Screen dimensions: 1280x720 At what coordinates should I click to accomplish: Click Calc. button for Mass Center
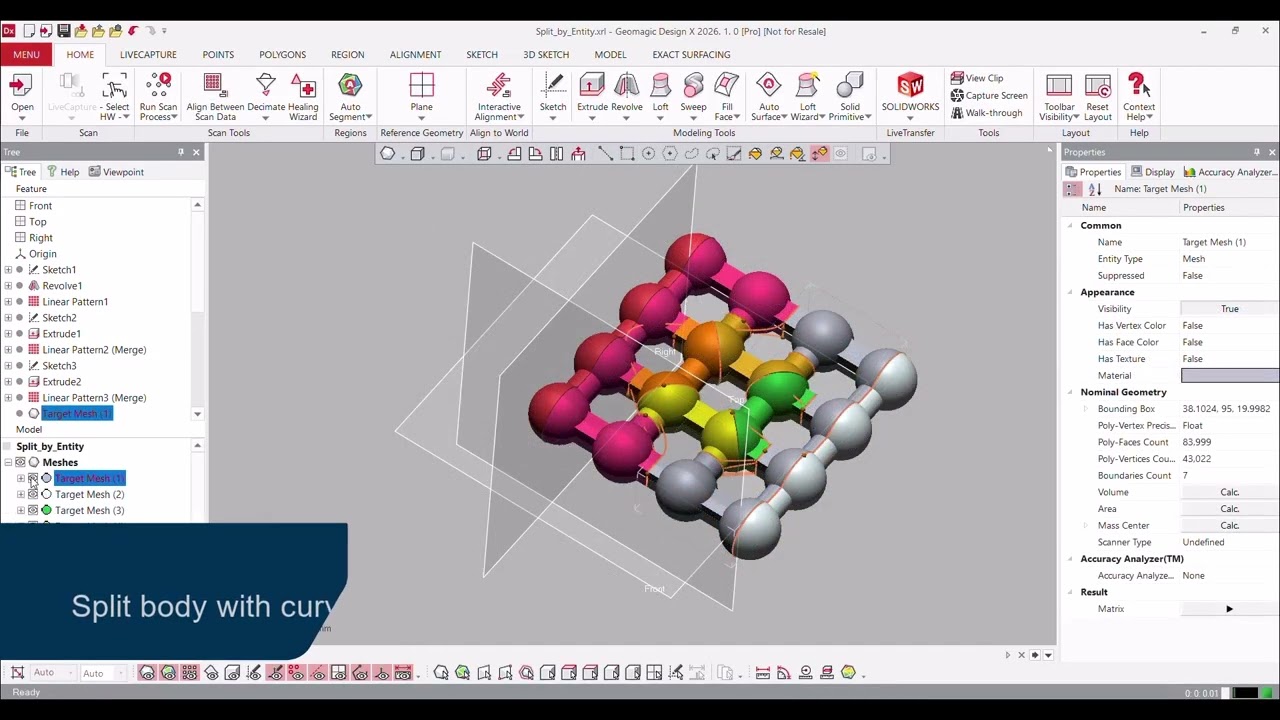pos(1230,526)
